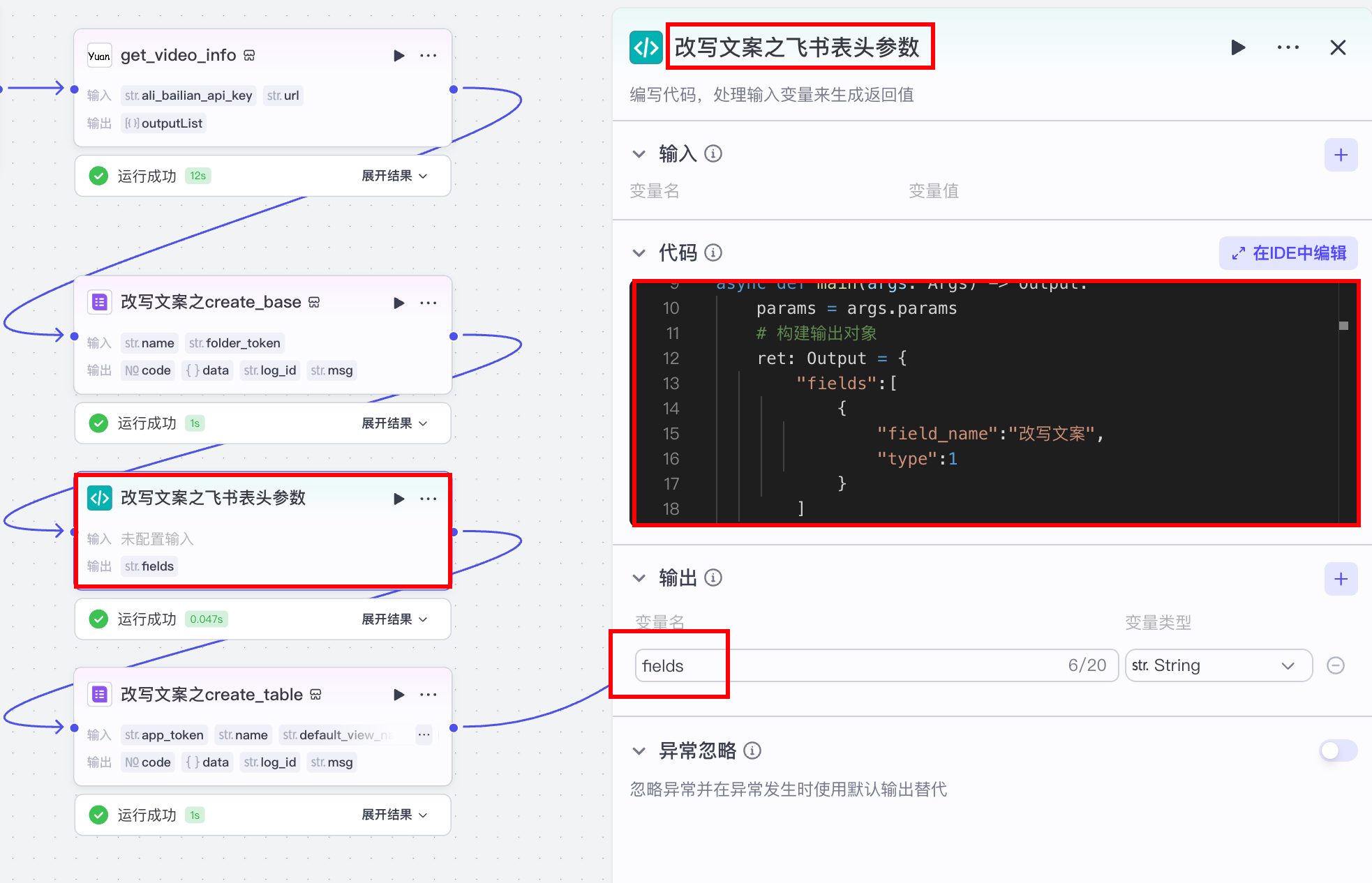Add a new output variable with the plus icon
The height and width of the screenshot is (883, 1372).
tap(1341, 578)
